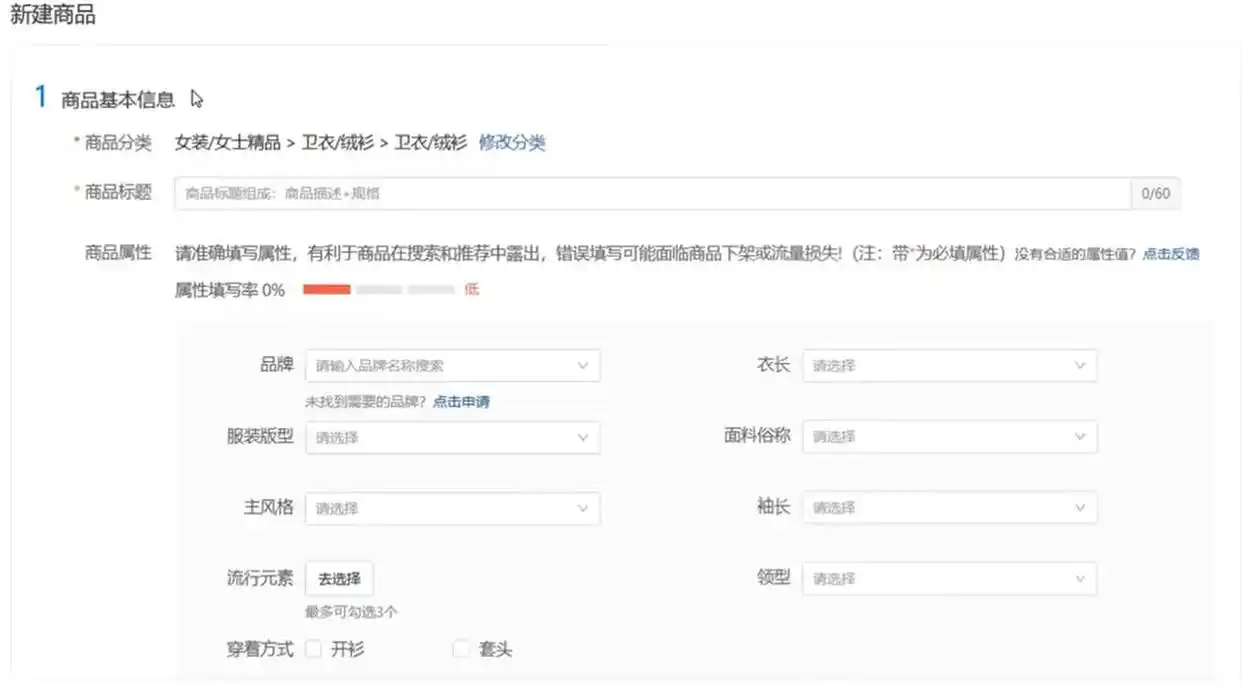This screenshot has height=699, width=1242.
Task: Check the 开衫 checkbox
Action: 314,649
